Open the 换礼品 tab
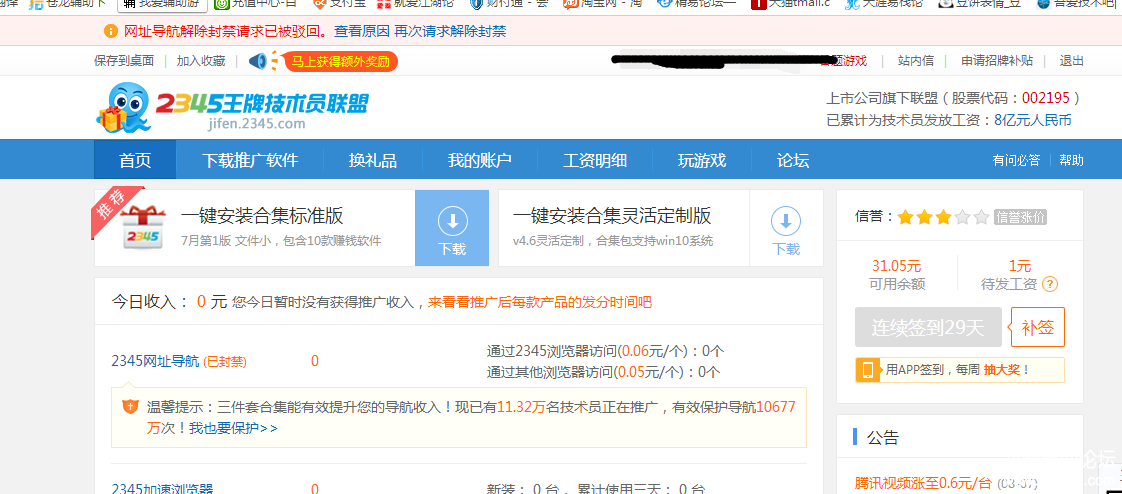 (x=373, y=160)
